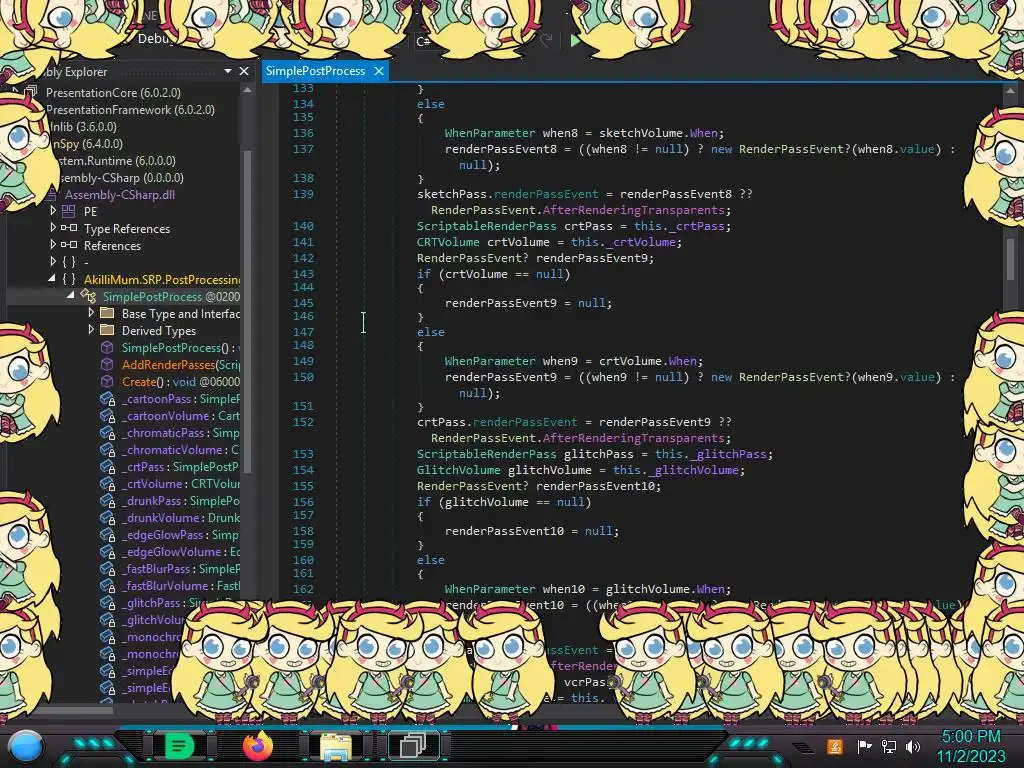Screen dimensions: 1024x768
Task: Open Firefox from the taskbar
Action: pyautogui.click(x=257, y=746)
